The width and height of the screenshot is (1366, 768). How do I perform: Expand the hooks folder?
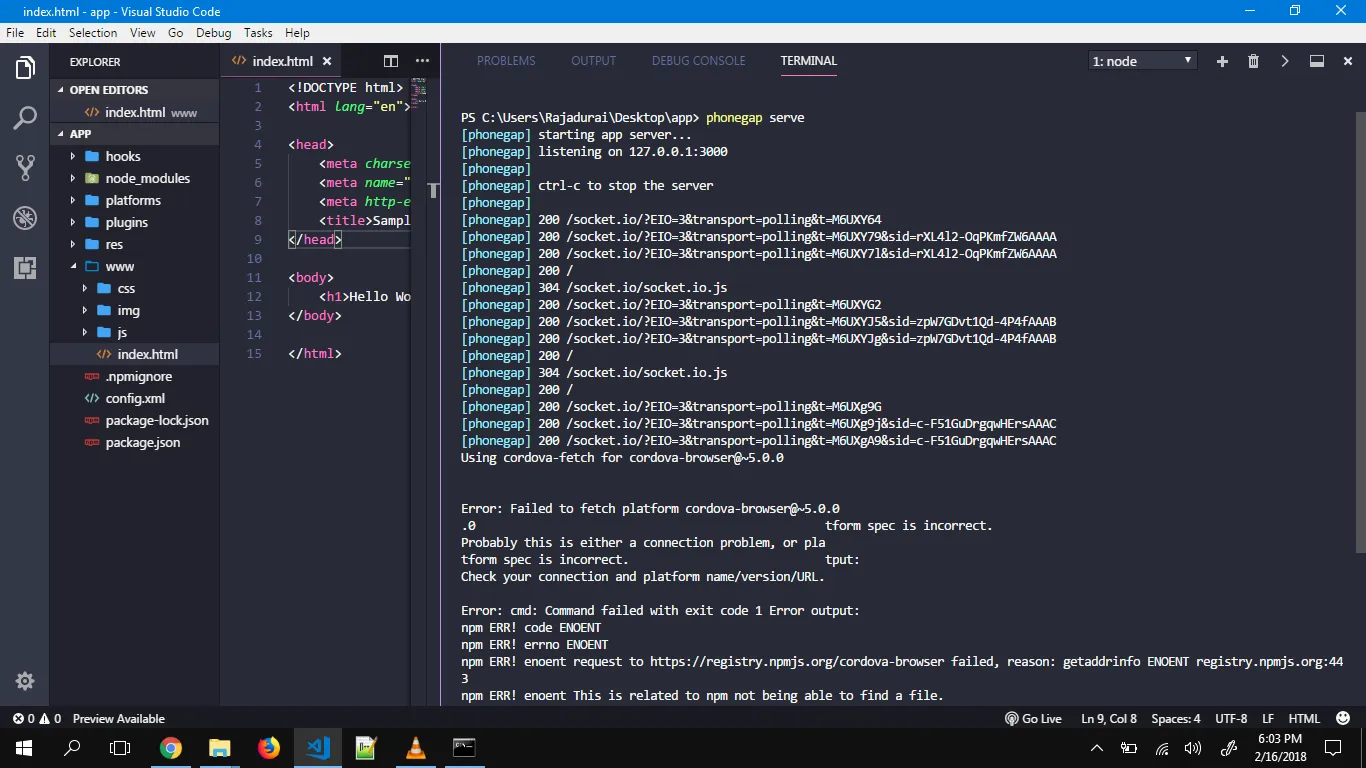point(135,156)
